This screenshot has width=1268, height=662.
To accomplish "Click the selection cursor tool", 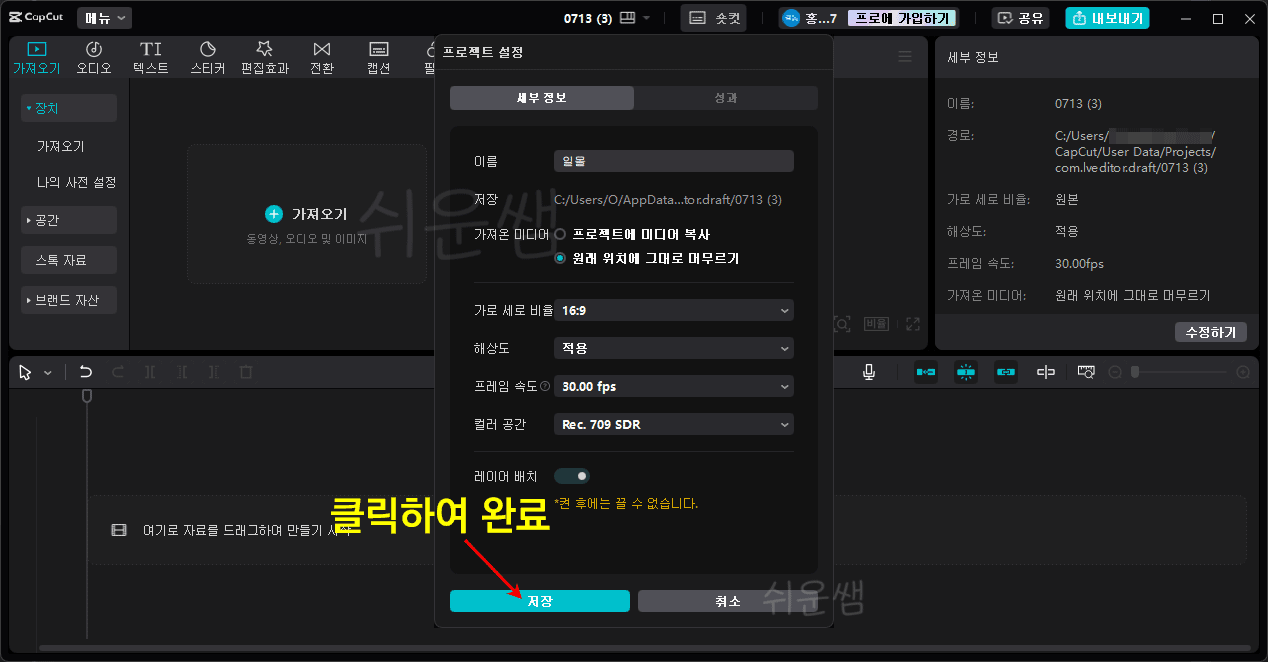I will pyautogui.click(x=26, y=372).
